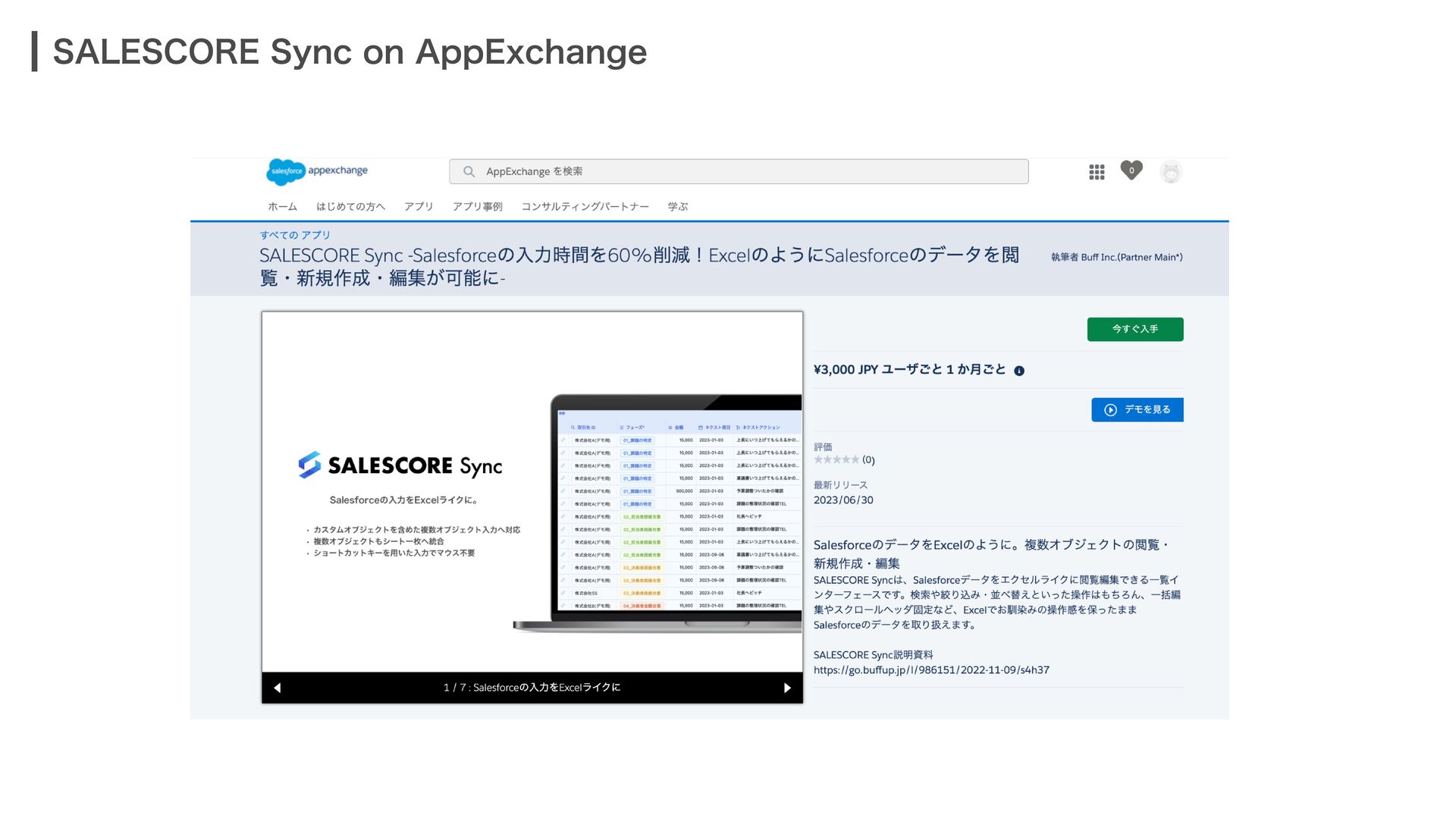Click the Buff Inc. author name
The width and height of the screenshot is (1456, 818).
point(1131,257)
